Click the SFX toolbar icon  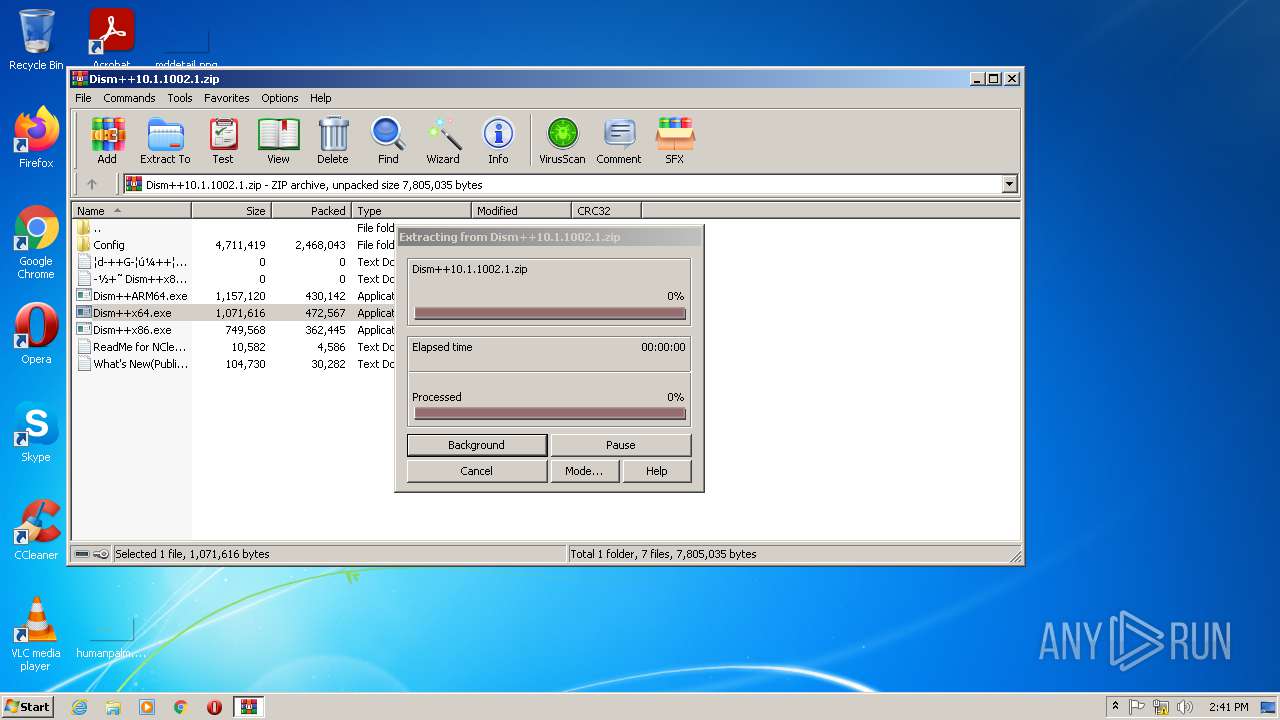[675, 141]
